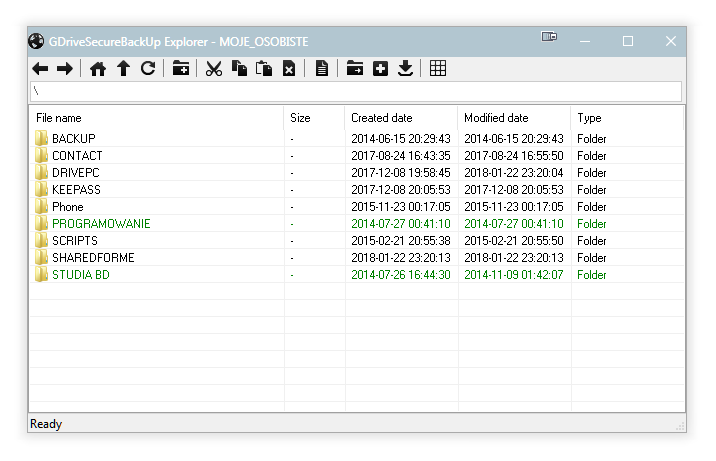Maximize the Explorer window

click(628, 41)
